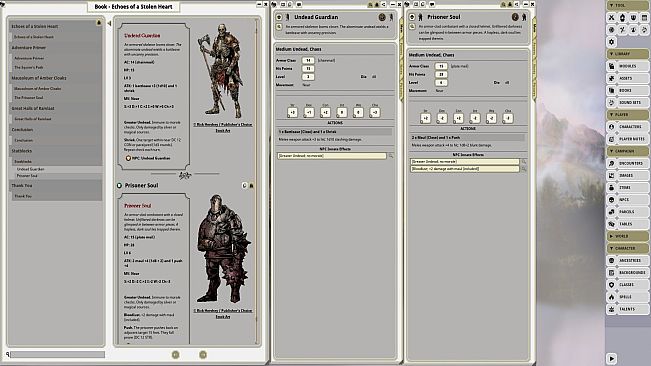Viewport: 651px width, 366px height.
Task: Open the Items list
Action: (x=627, y=188)
